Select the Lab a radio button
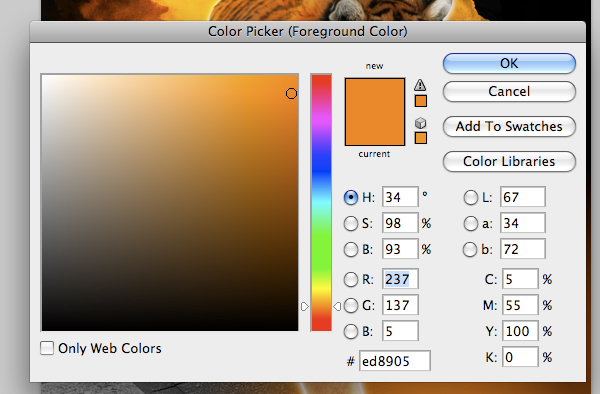 470,223
